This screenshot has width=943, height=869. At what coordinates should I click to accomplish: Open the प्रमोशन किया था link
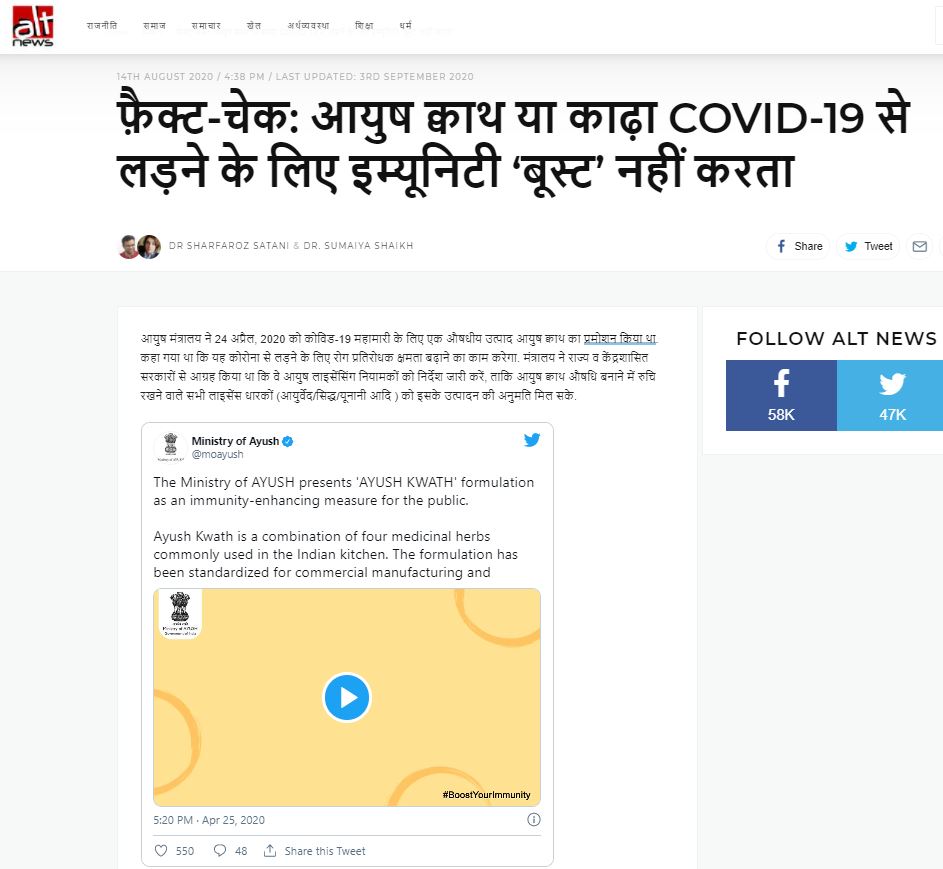[x=620, y=339]
